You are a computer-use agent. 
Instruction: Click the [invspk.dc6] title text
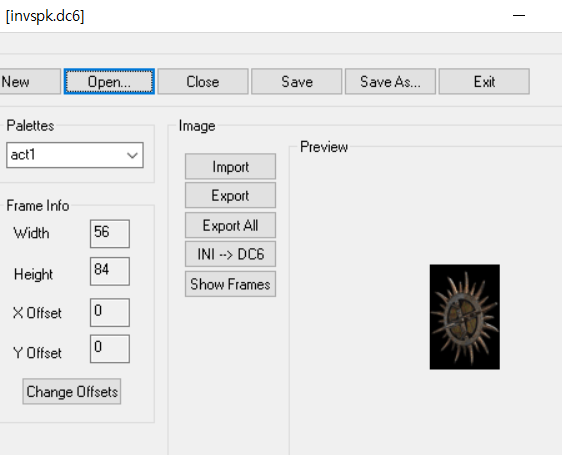click(x=45, y=16)
